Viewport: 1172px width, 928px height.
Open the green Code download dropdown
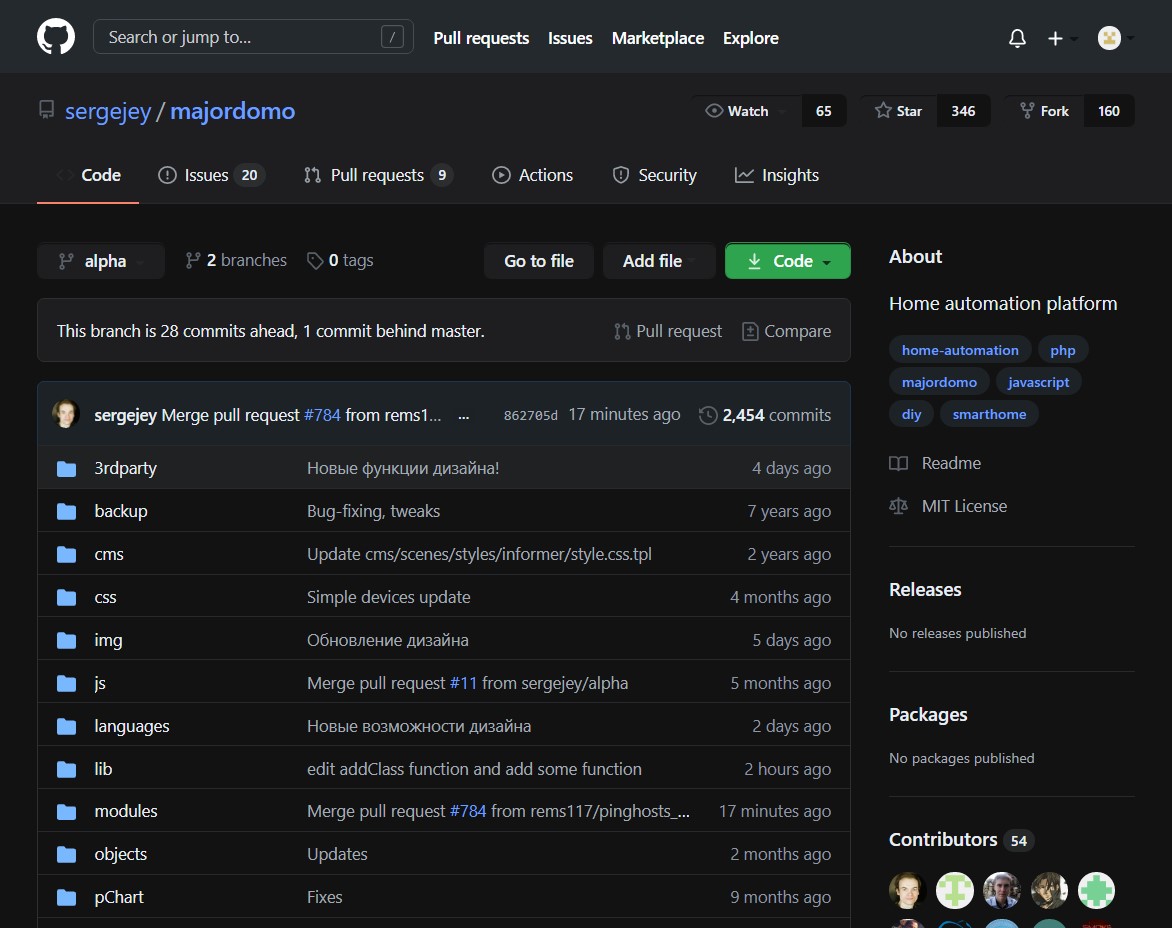click(x=787, y=261)
